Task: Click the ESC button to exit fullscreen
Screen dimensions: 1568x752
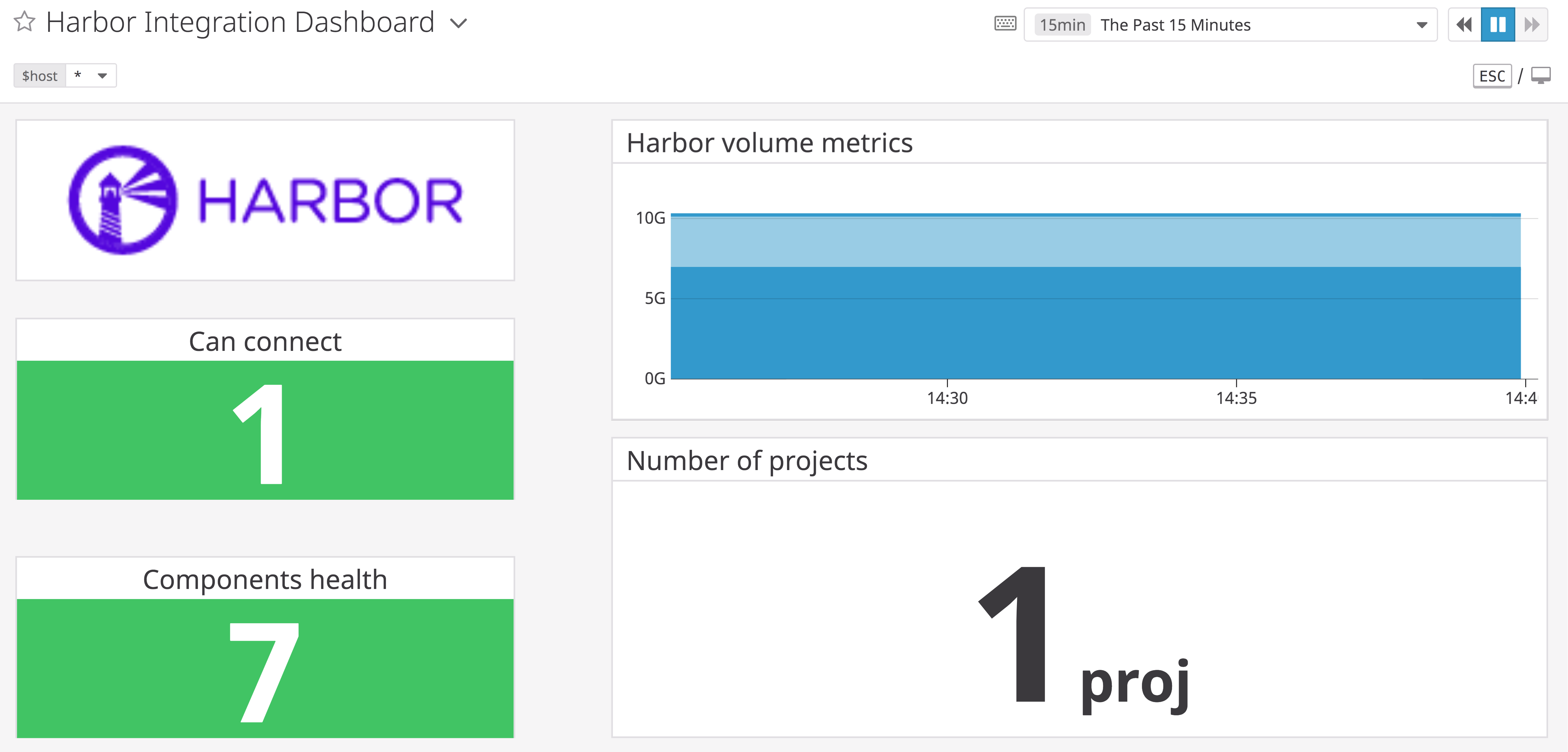Action: point(1491,76)
